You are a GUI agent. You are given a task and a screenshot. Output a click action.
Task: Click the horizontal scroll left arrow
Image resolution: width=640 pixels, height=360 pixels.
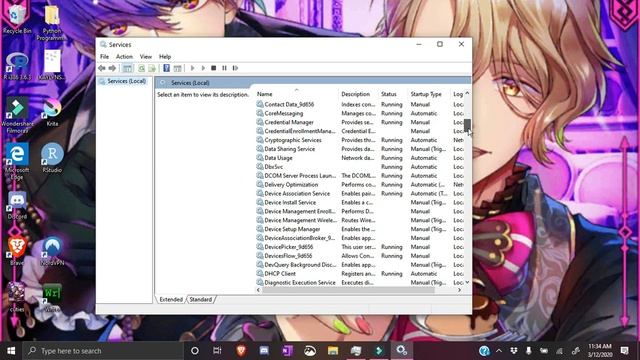pyautogui.click(x=258, y=290)
